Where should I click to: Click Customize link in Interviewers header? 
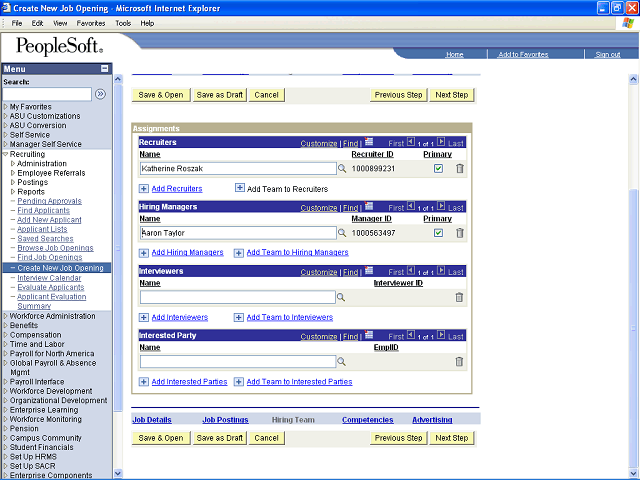coord(319,272)
